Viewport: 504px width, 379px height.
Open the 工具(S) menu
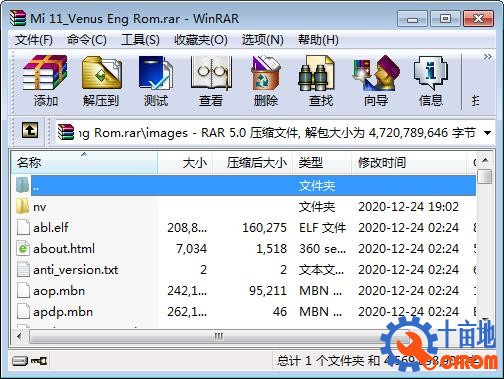[x=140, y=40]
